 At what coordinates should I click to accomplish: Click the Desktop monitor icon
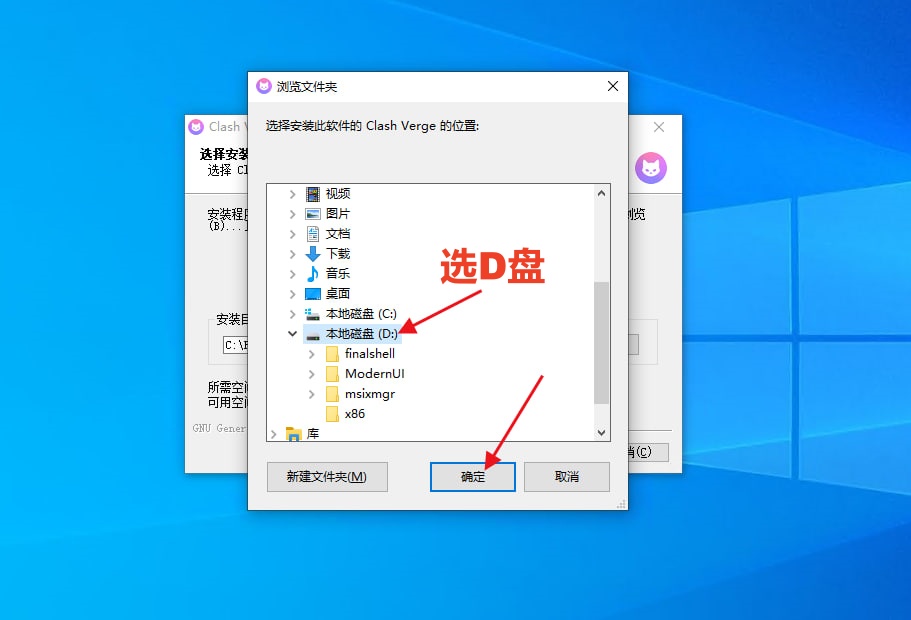coord(313,293)
